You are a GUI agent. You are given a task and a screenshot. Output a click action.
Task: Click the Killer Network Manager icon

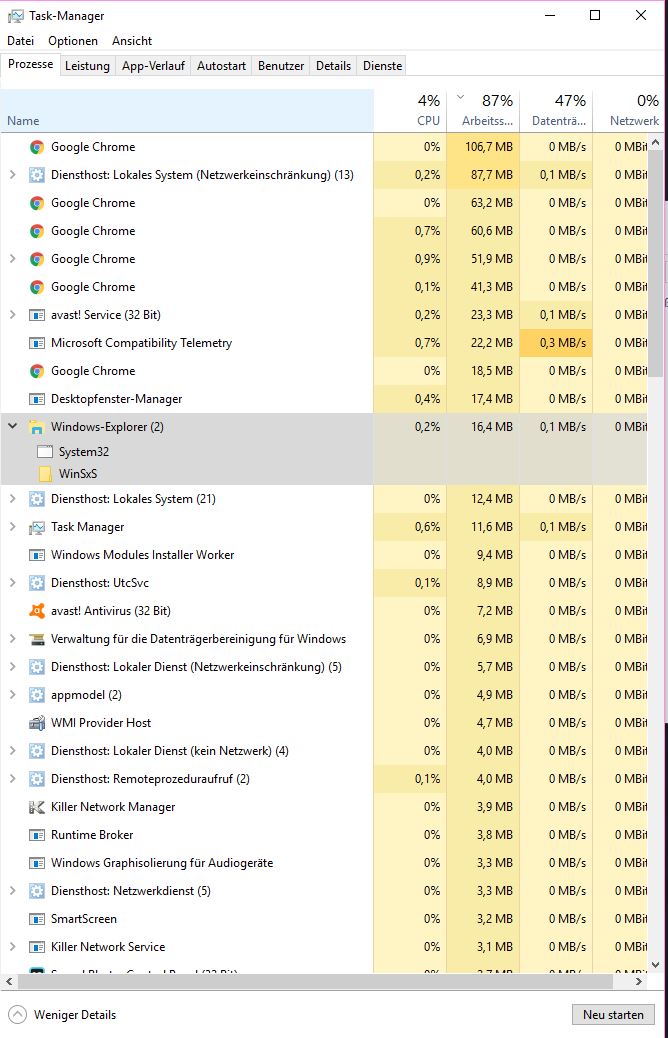[x=37, y=806]
